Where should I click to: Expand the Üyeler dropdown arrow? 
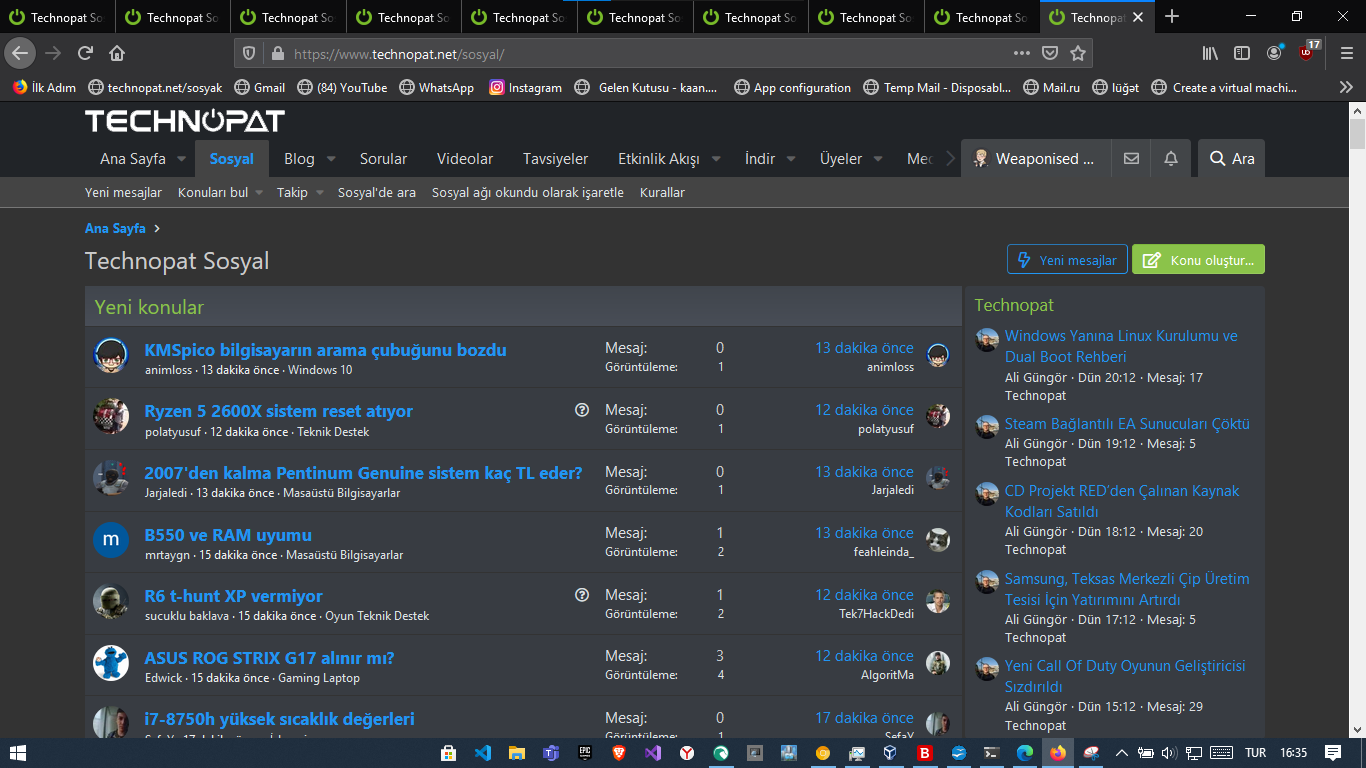(878, 159)
